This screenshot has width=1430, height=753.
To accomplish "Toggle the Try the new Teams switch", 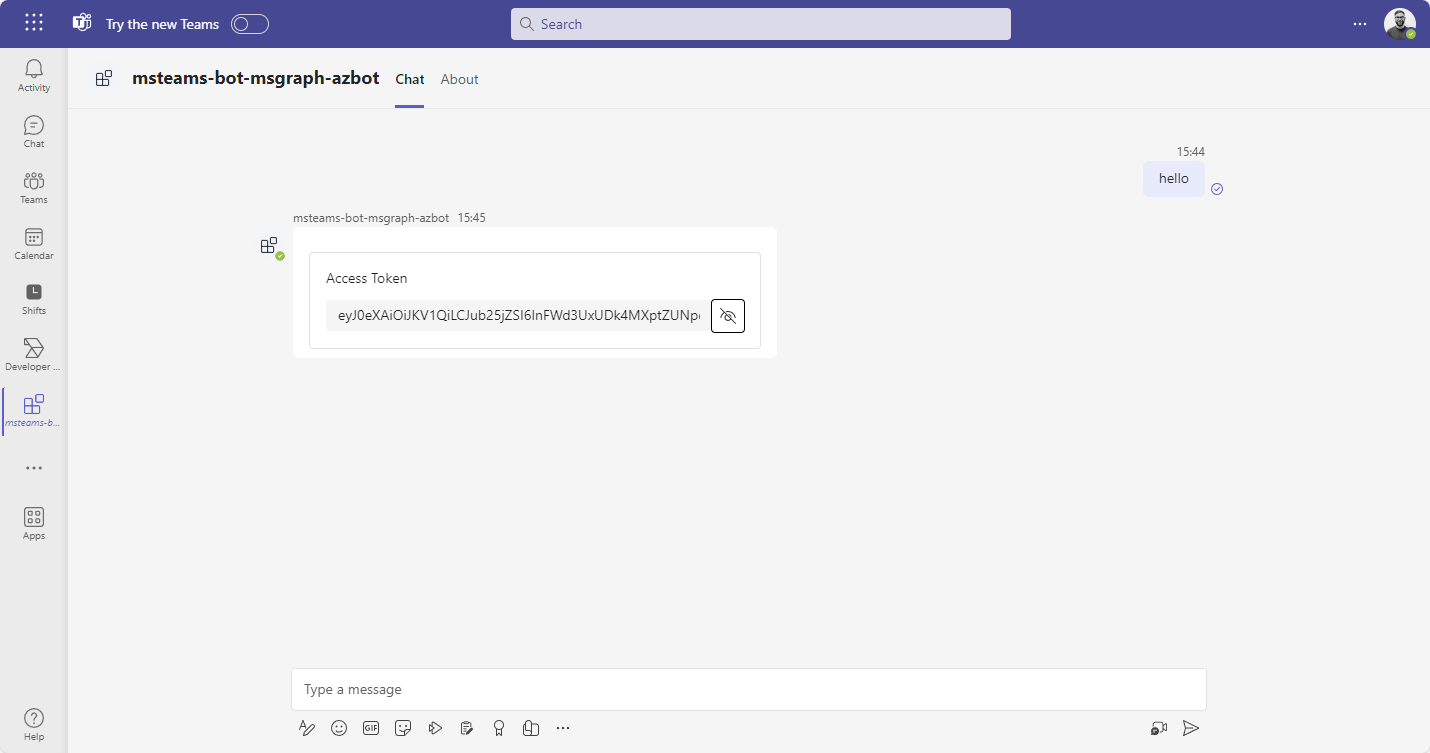I will coord(250,24).
